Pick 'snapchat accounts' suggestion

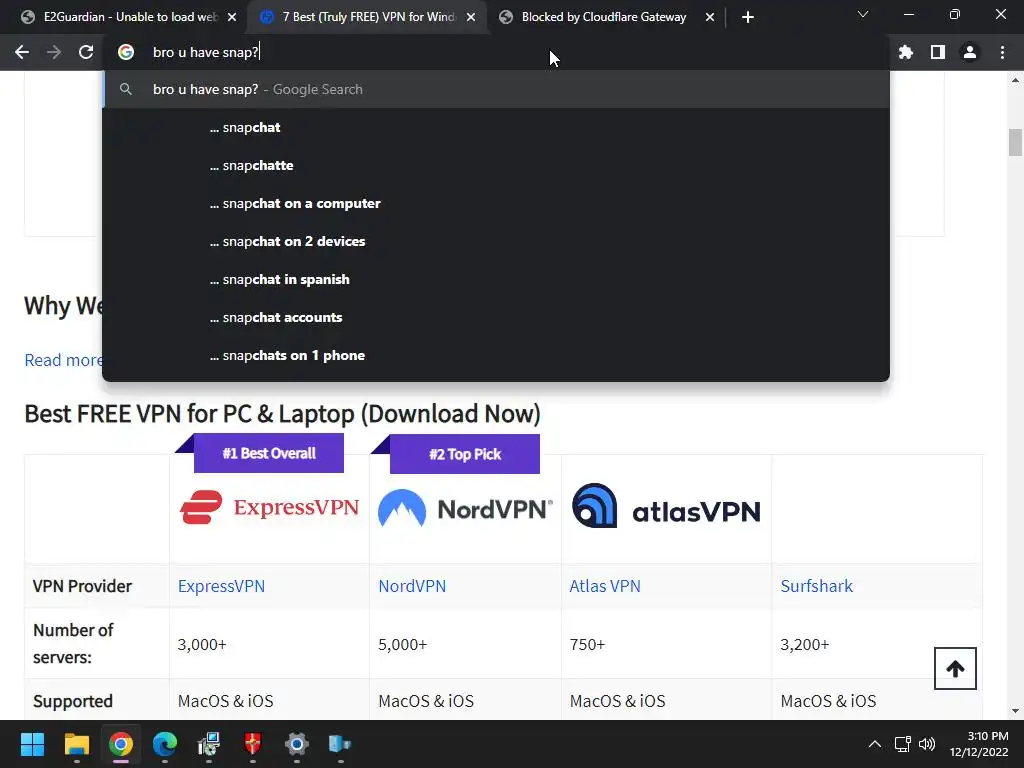[x=496, y=317]
